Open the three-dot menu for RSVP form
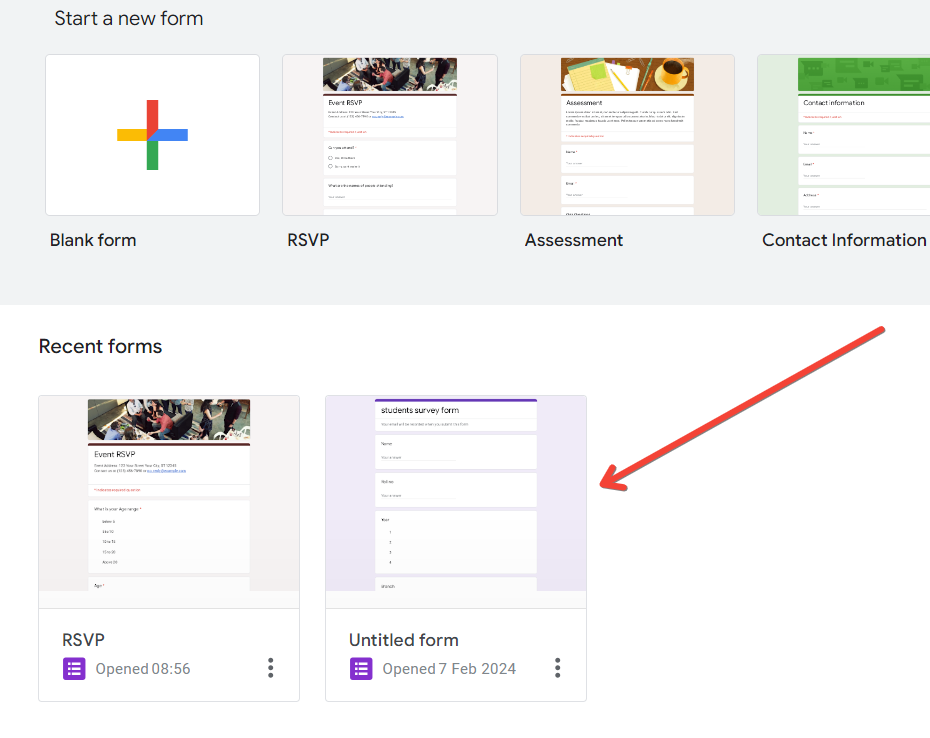This screenshot has height=738, width=930. coord(271,668)
